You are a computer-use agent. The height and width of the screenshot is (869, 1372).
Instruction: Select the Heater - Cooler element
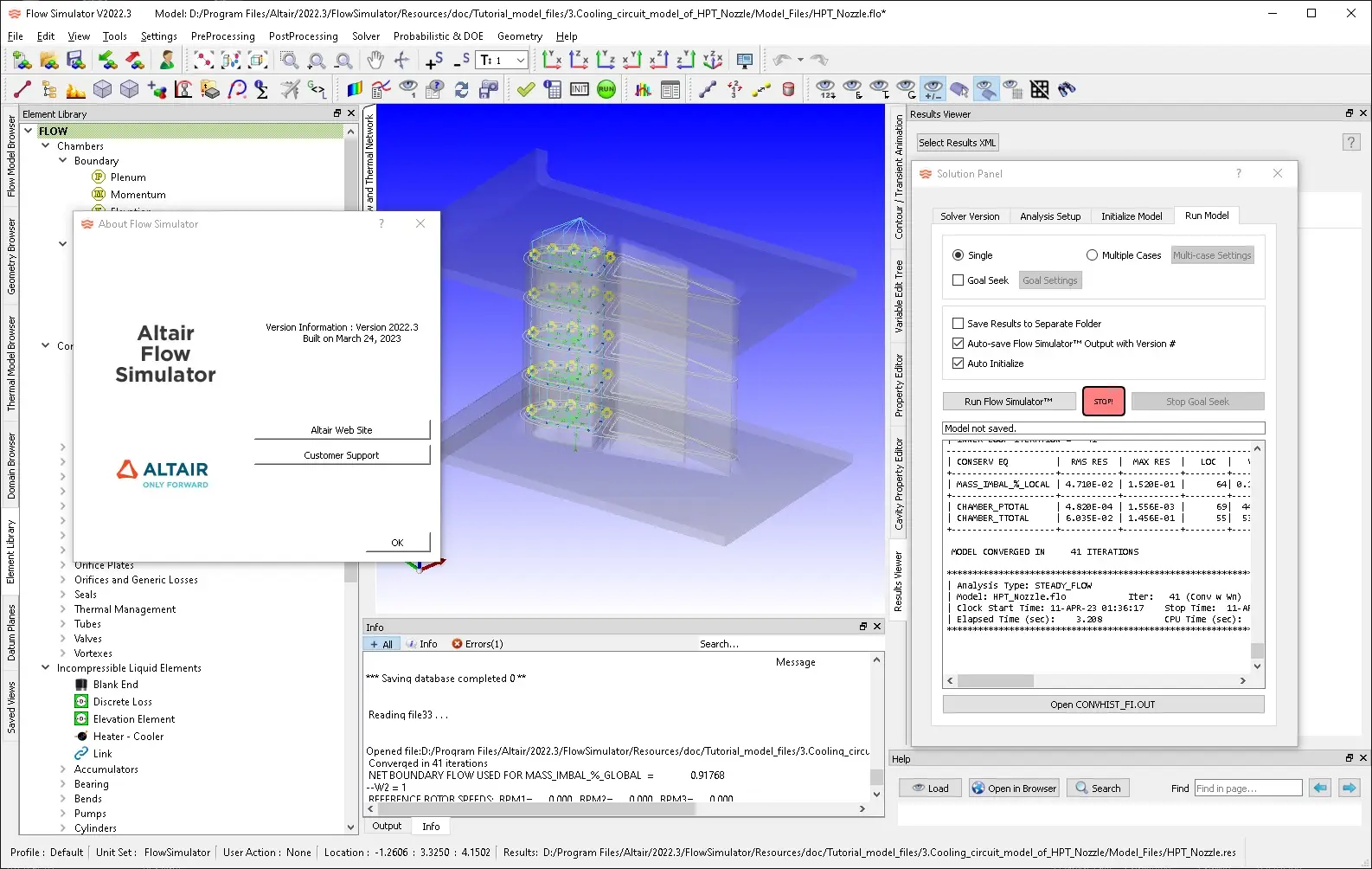pyautogui.click(x=128, y=737)
